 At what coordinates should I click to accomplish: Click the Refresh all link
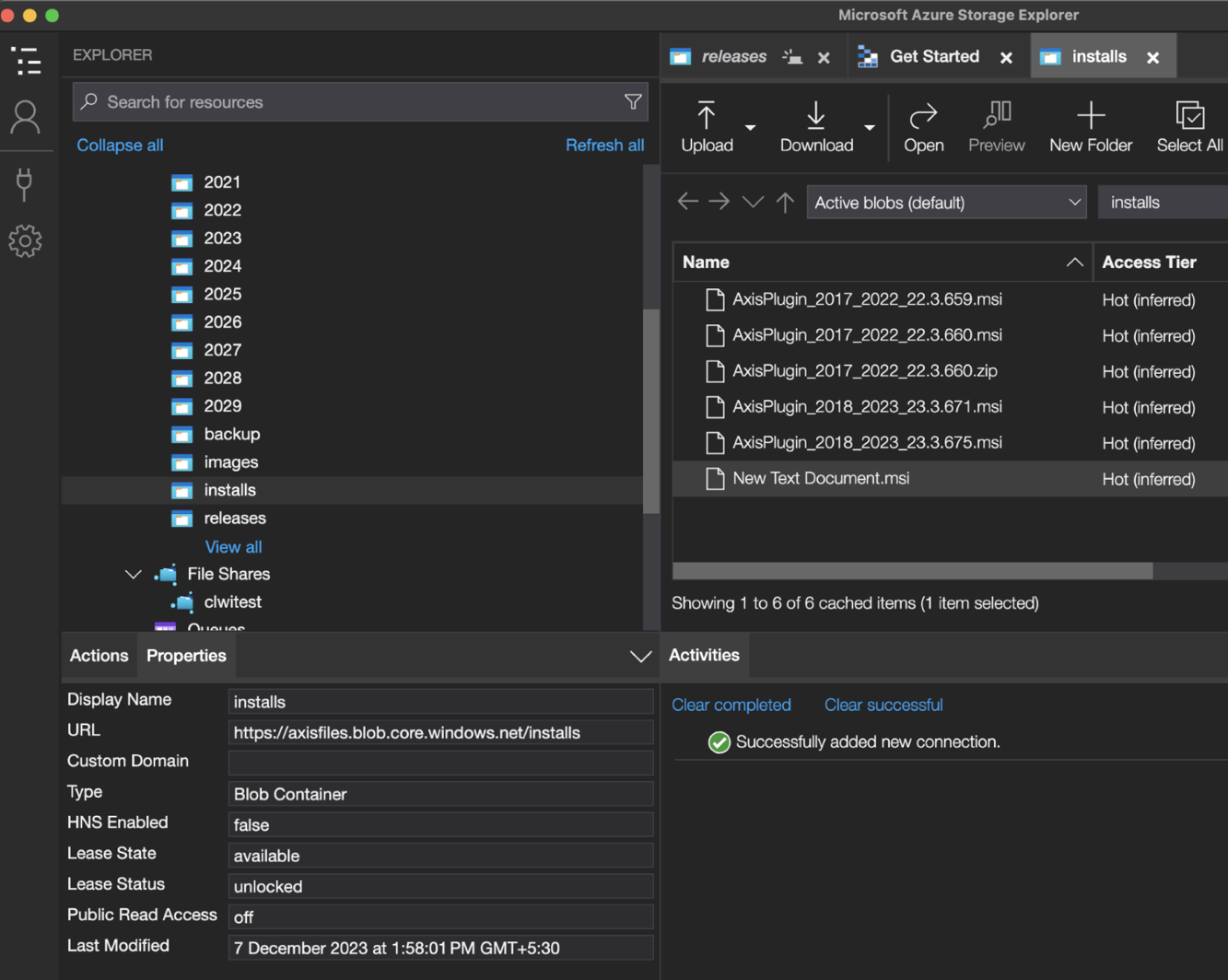(604, 146)
